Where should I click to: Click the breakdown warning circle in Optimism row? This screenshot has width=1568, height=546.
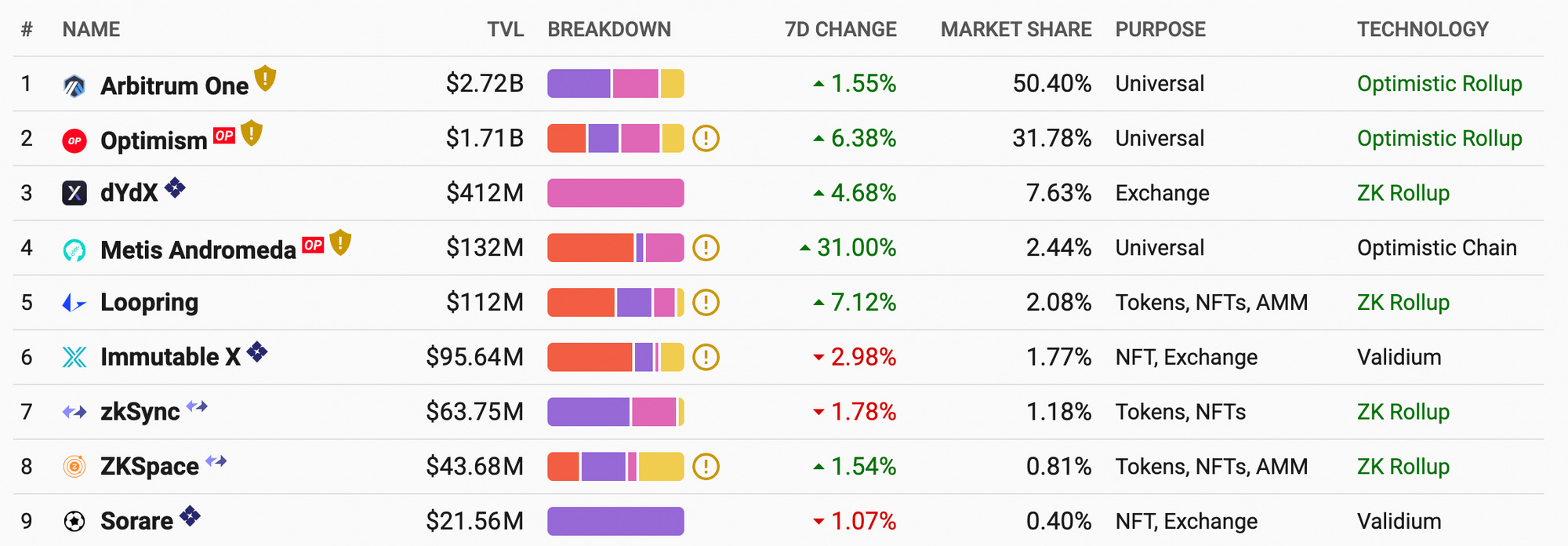[x=706, y=139]
